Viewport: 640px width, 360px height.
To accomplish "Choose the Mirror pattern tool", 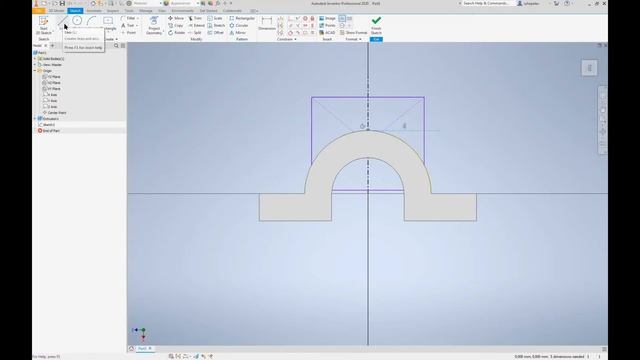I will click(x=238, y=33).
